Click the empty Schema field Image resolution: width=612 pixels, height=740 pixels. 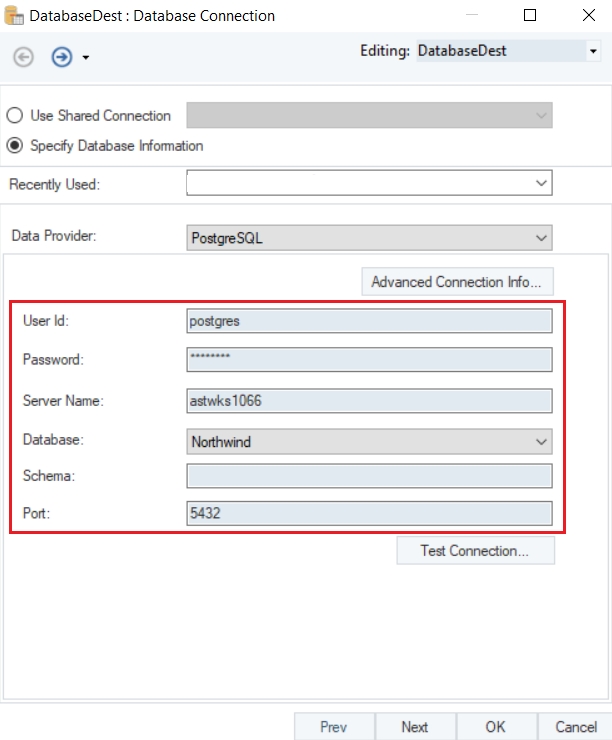click(369, 476)
